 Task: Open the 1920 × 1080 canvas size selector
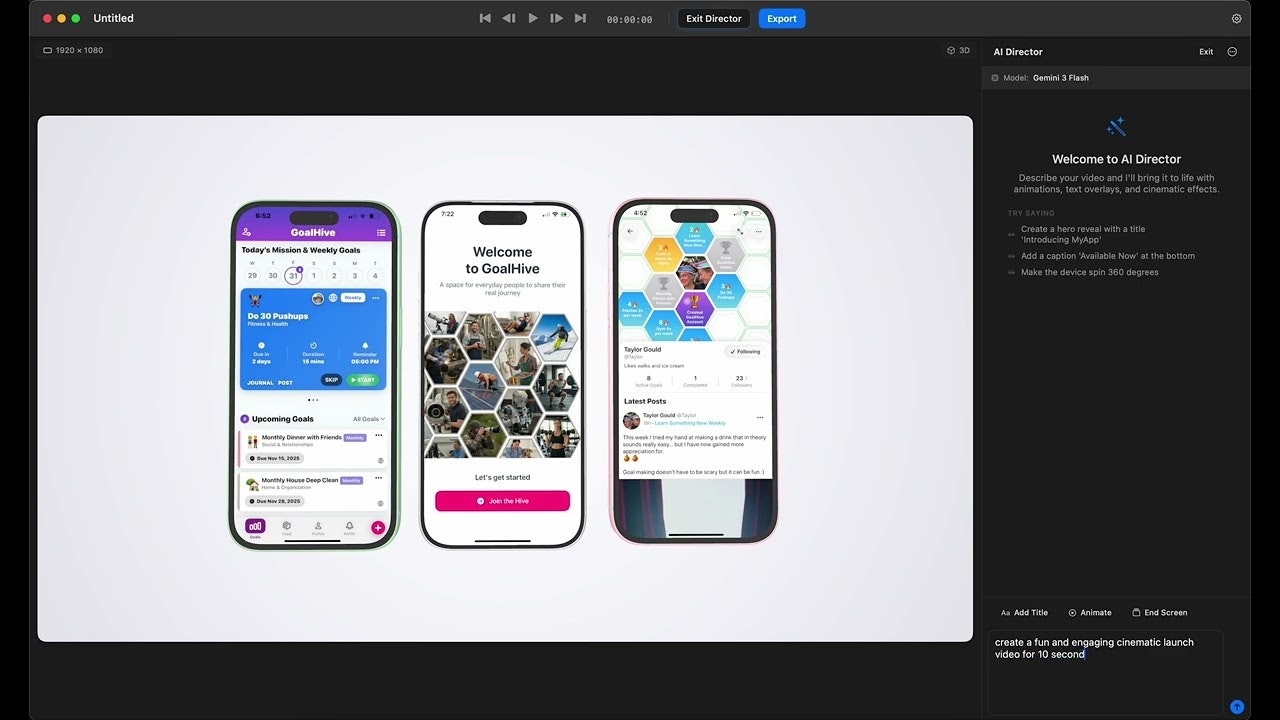tap(73, 50)
